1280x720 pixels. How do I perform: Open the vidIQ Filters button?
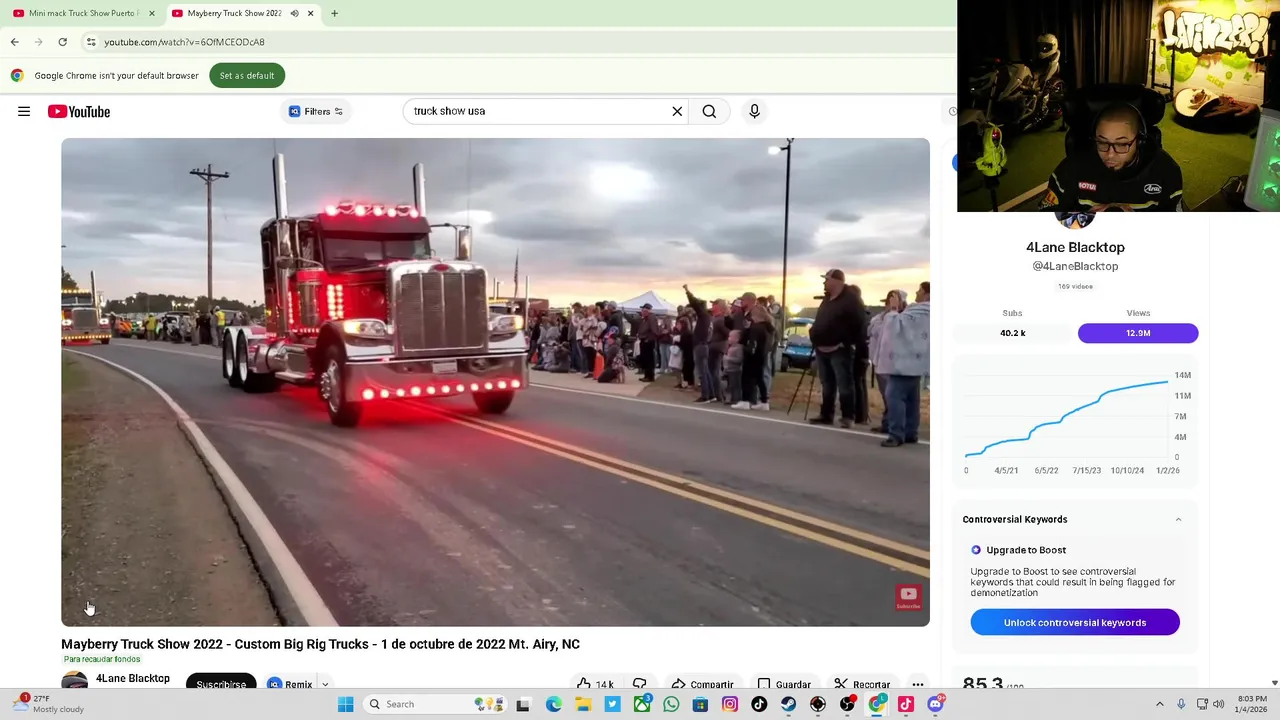pyautogui.click(x=316, y=111)
